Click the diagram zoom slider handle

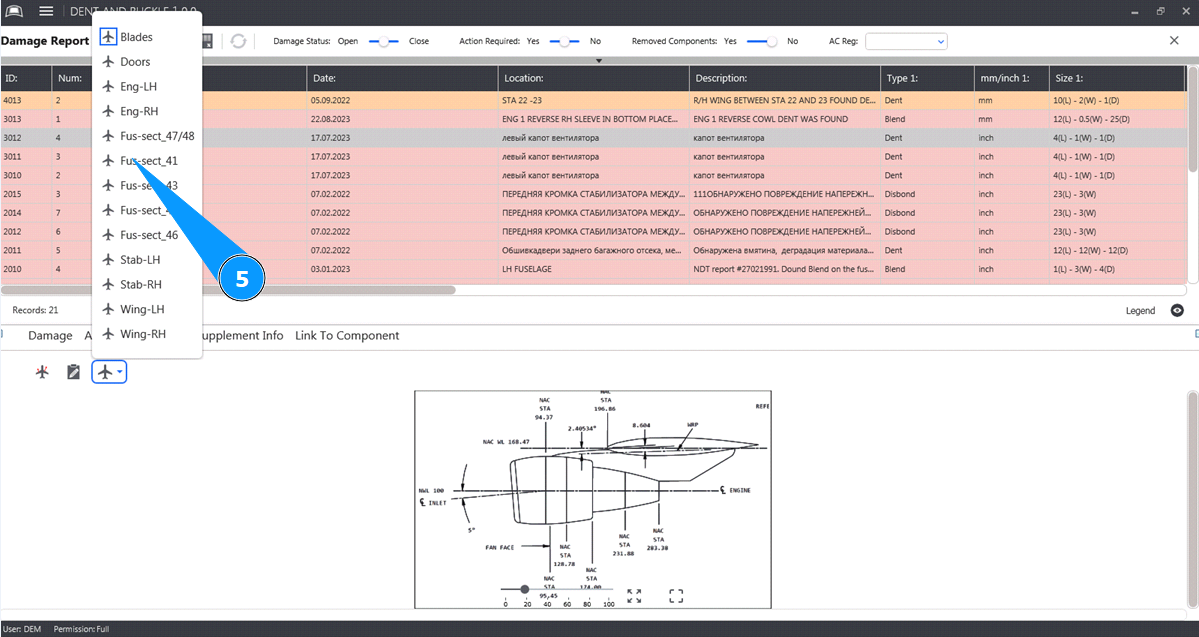click(x=524, y=589)
